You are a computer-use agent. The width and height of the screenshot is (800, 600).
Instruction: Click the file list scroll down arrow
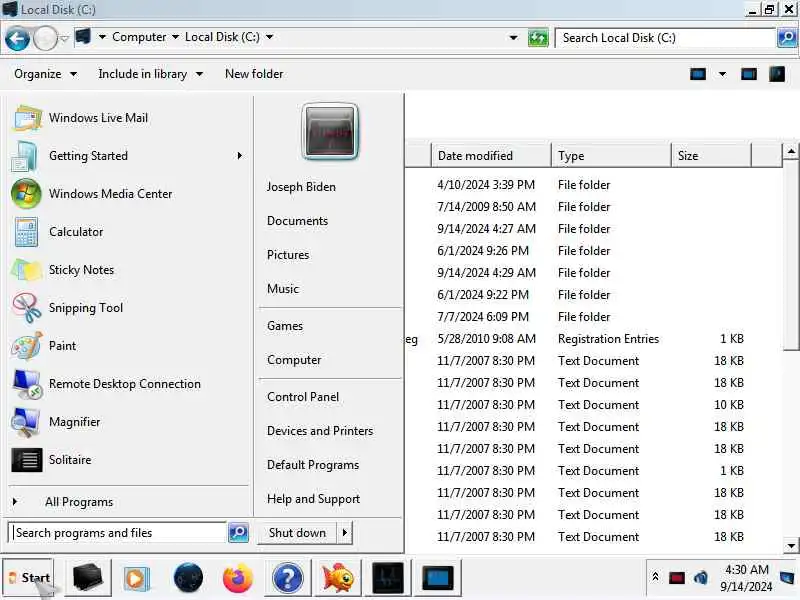791,545
